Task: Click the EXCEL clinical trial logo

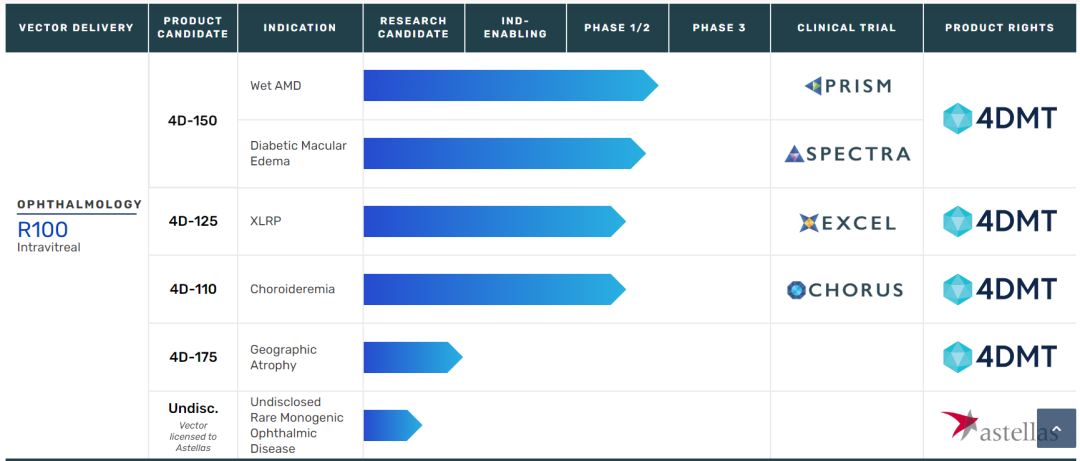Action: tap(847, 222)
